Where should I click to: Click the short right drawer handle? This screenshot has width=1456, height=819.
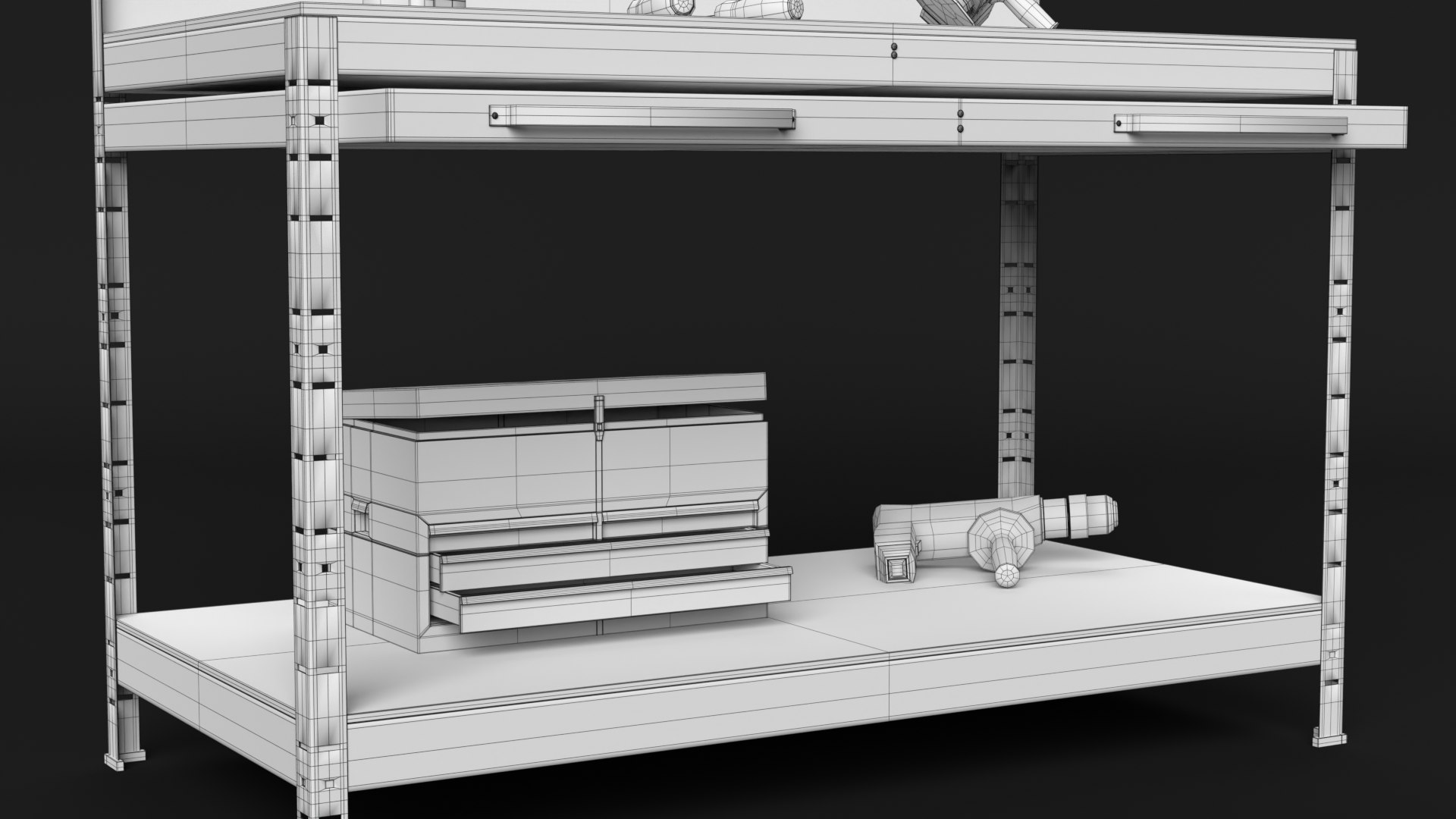point(1232,124)
